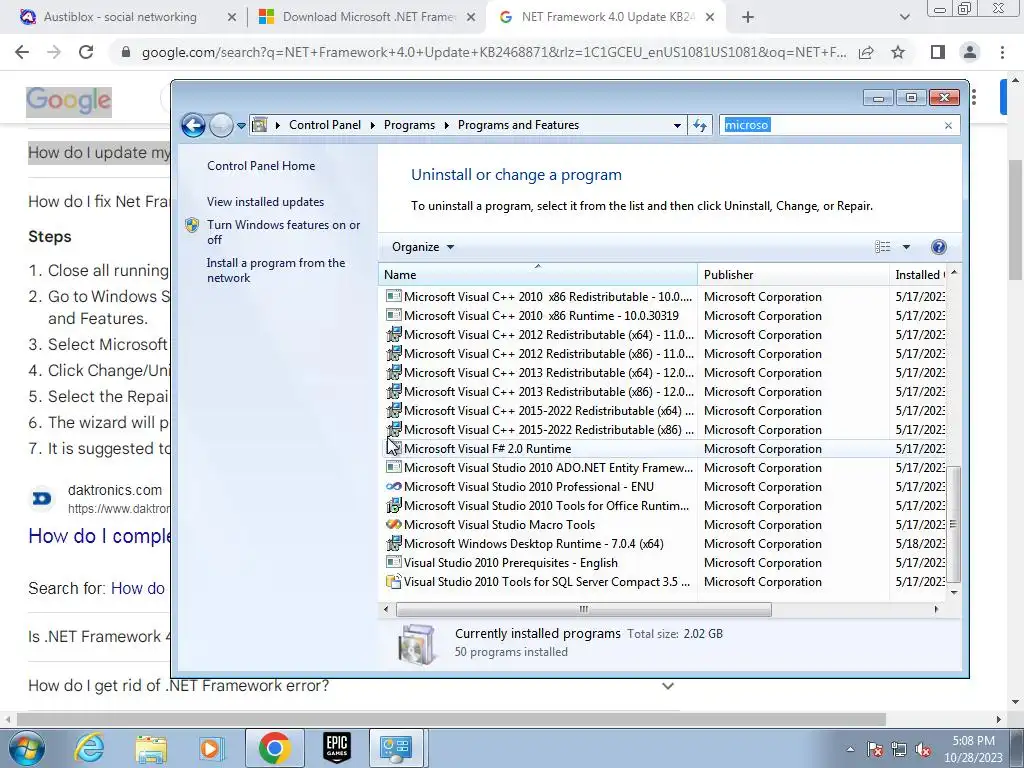Click scroll-down arrow of programs list
The image size is (1024, 768).
pos(953,592)
